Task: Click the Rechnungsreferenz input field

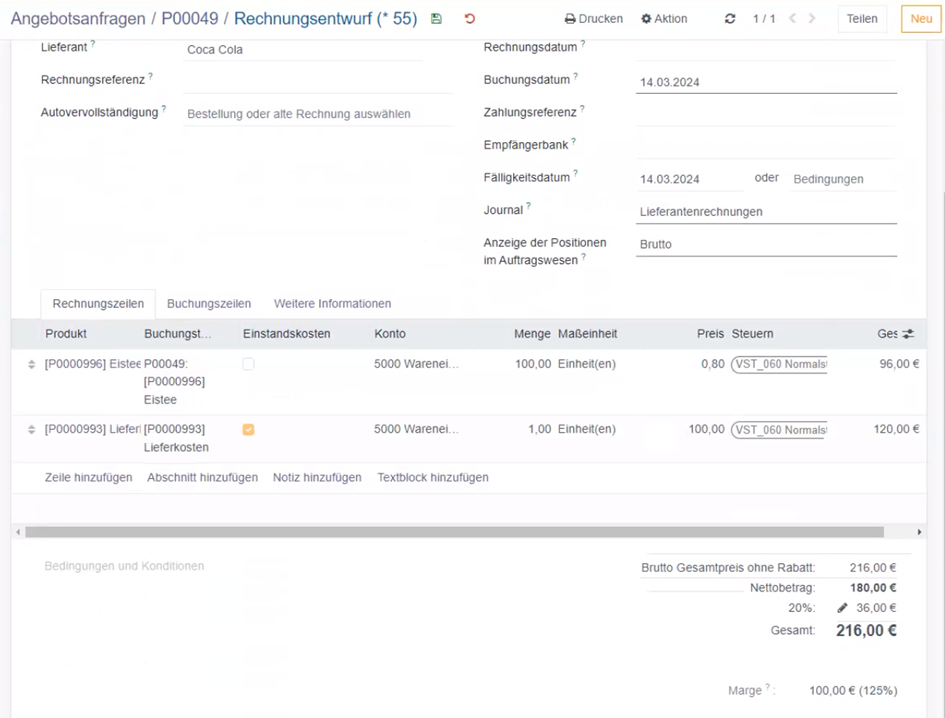Action: coord(317,81)
